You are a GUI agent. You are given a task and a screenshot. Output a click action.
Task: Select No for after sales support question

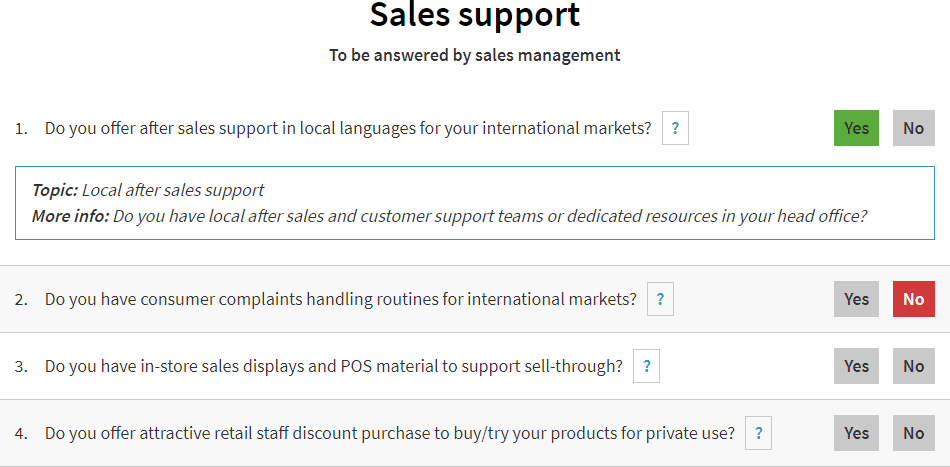913,128
